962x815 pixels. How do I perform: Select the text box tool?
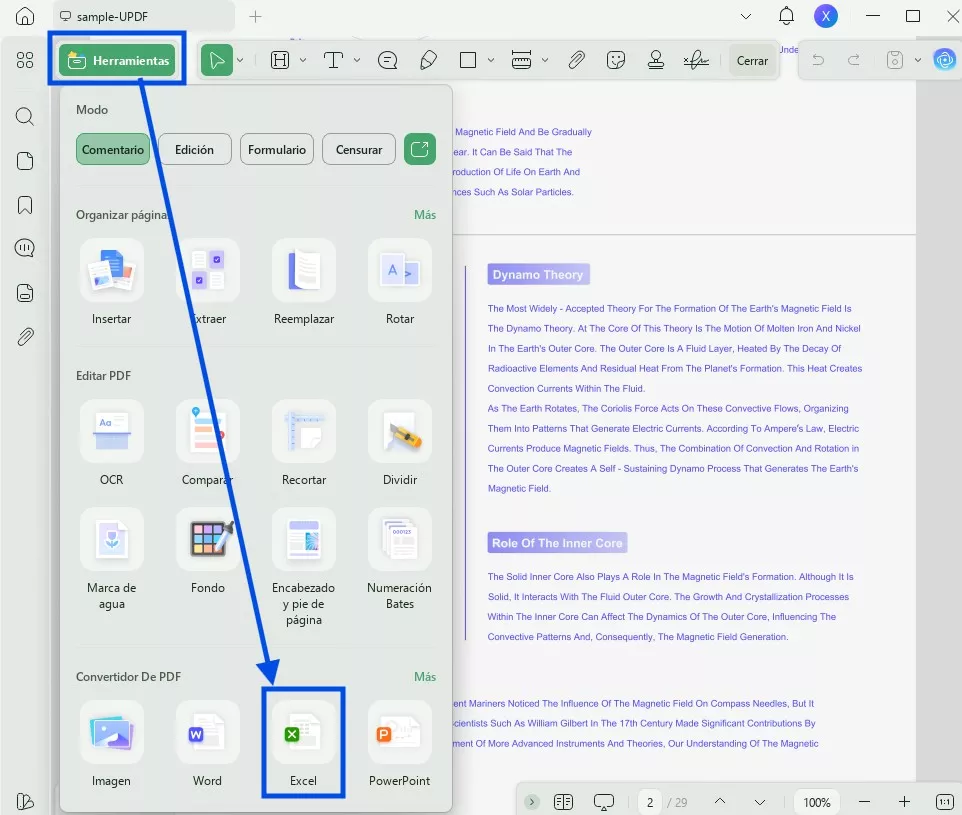tap(333, 60)
